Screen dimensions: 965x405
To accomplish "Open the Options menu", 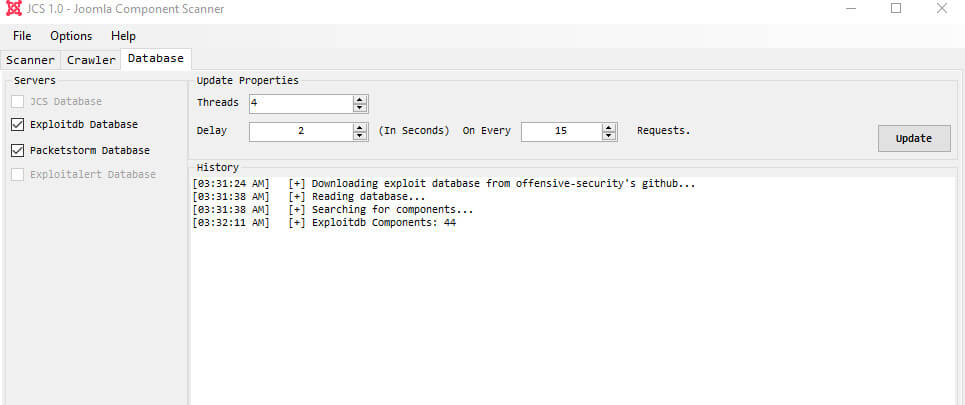I will (x=71, y=36).
